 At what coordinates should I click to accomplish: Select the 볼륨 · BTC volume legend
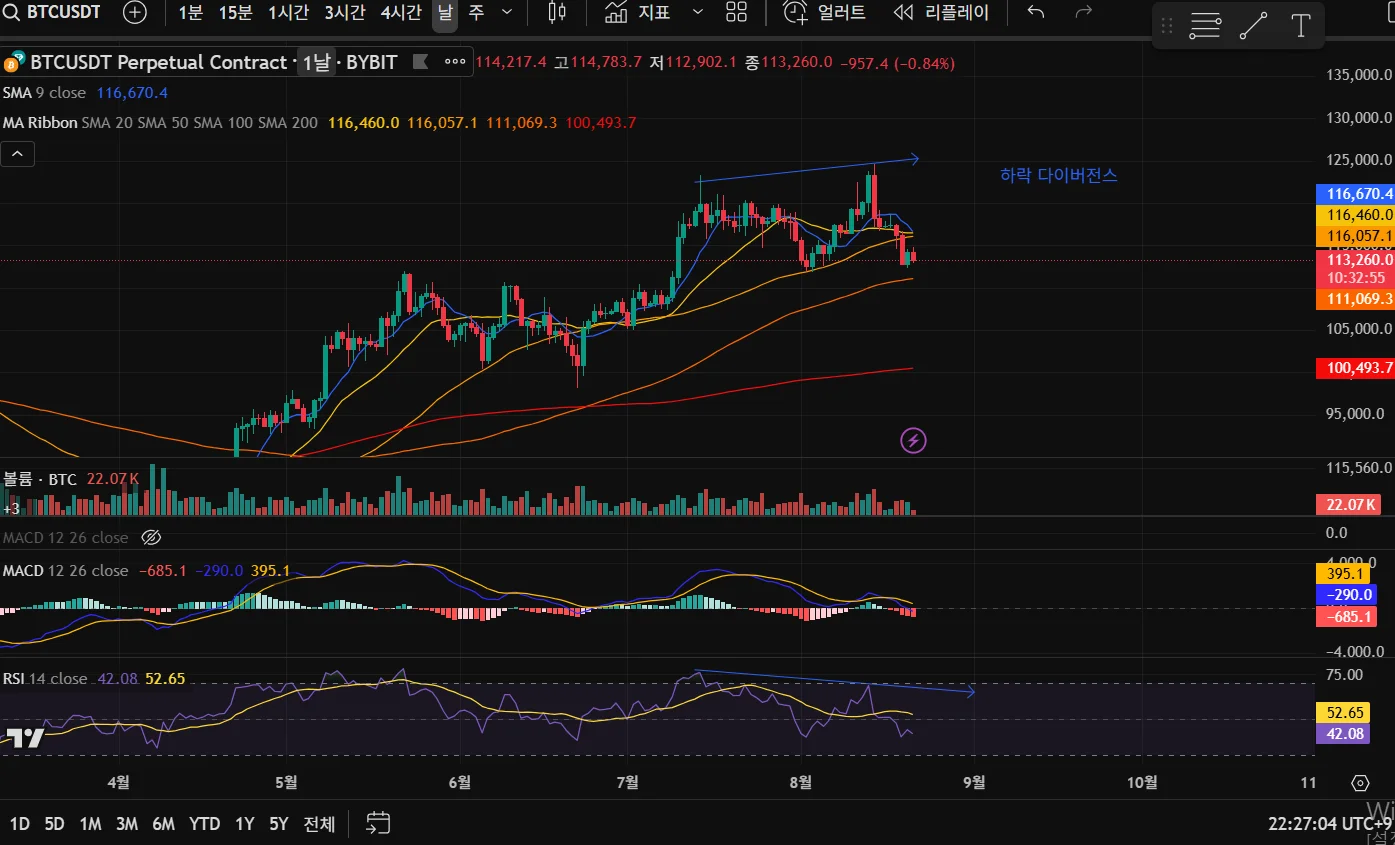(40, 480)
